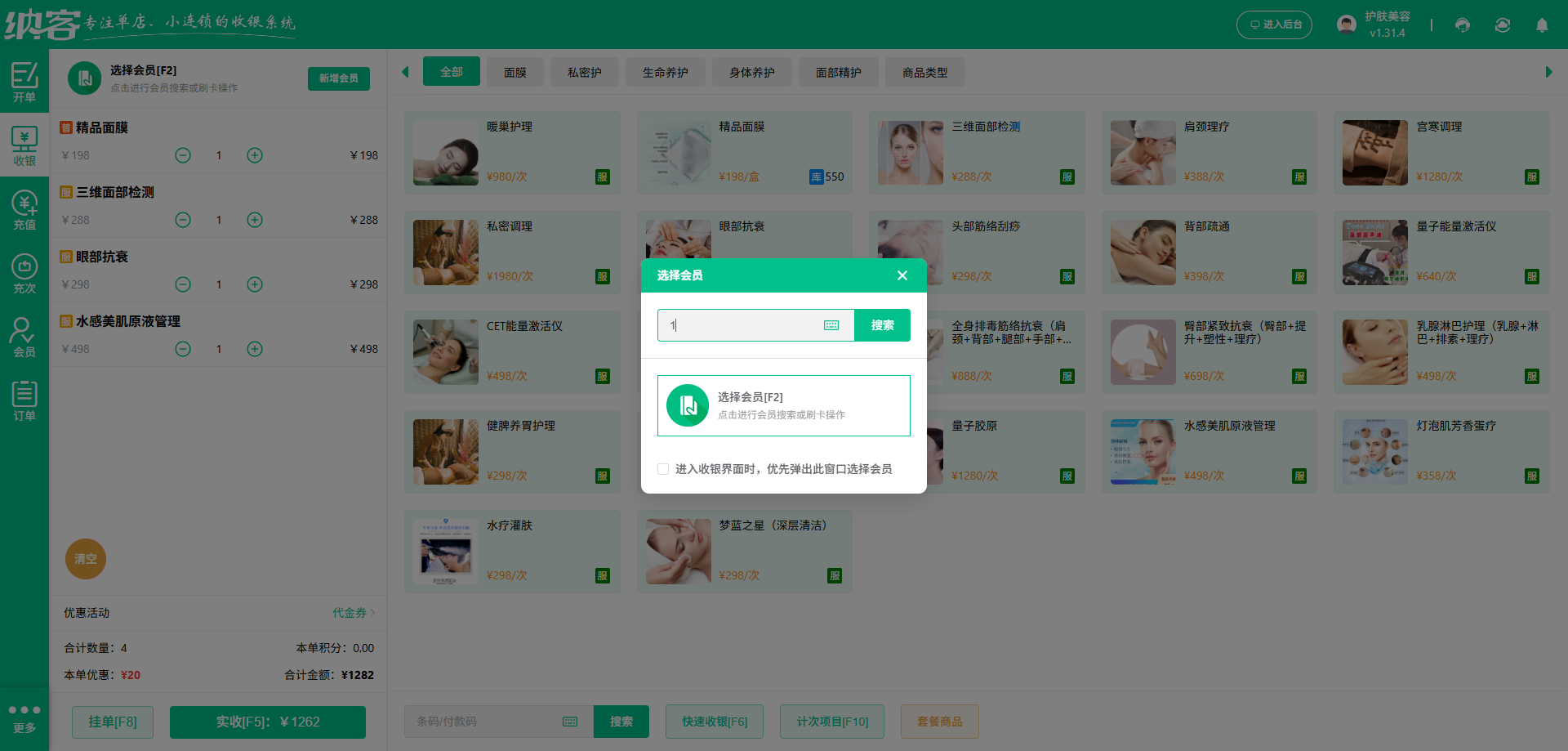Viewport: 1568px width, 751px height.
Task: Expand the 代金券 voucher chevron
Action: coord(372,613)
